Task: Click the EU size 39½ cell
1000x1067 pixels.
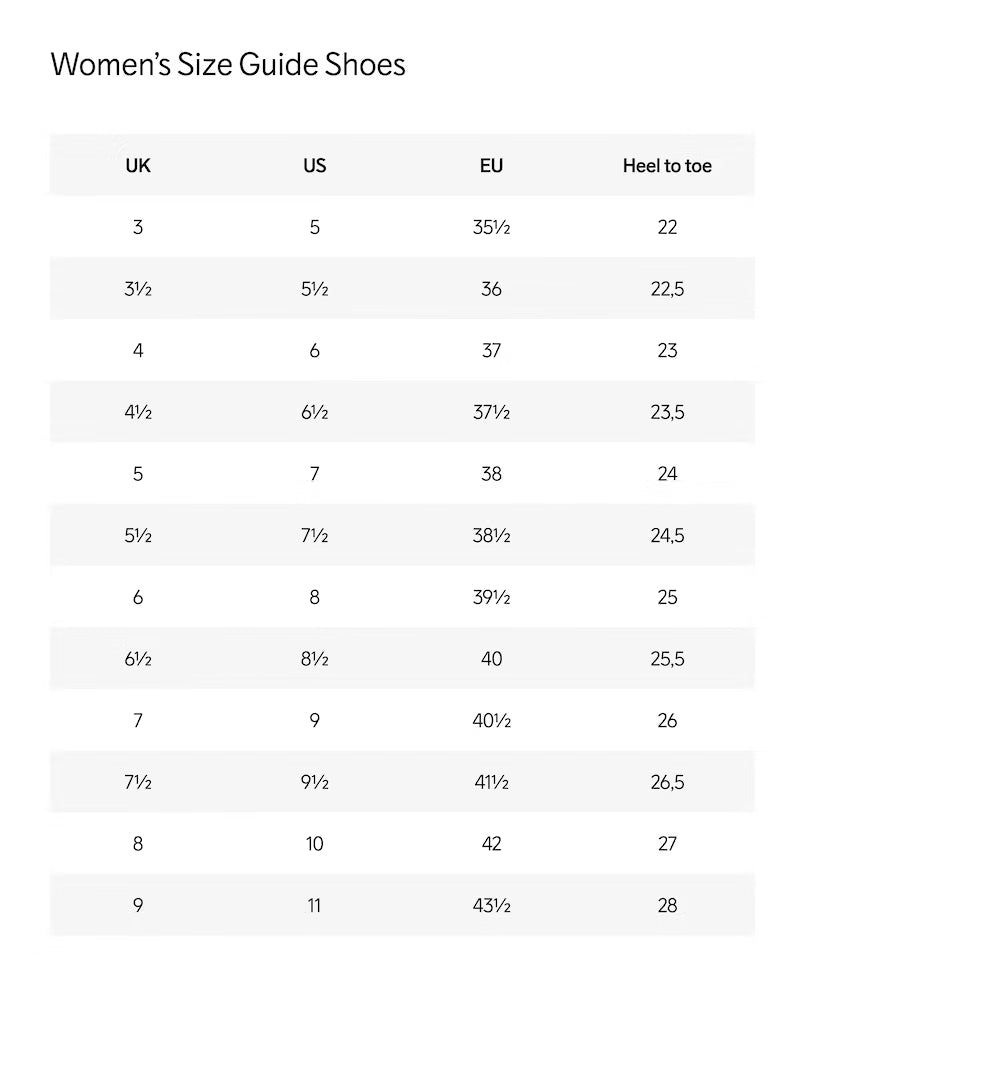Action: 491,597
